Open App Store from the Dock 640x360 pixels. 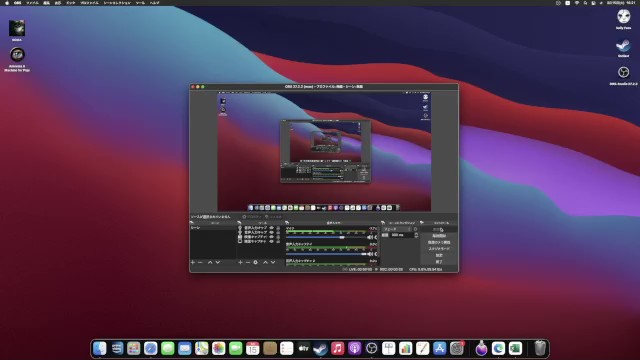440,349
